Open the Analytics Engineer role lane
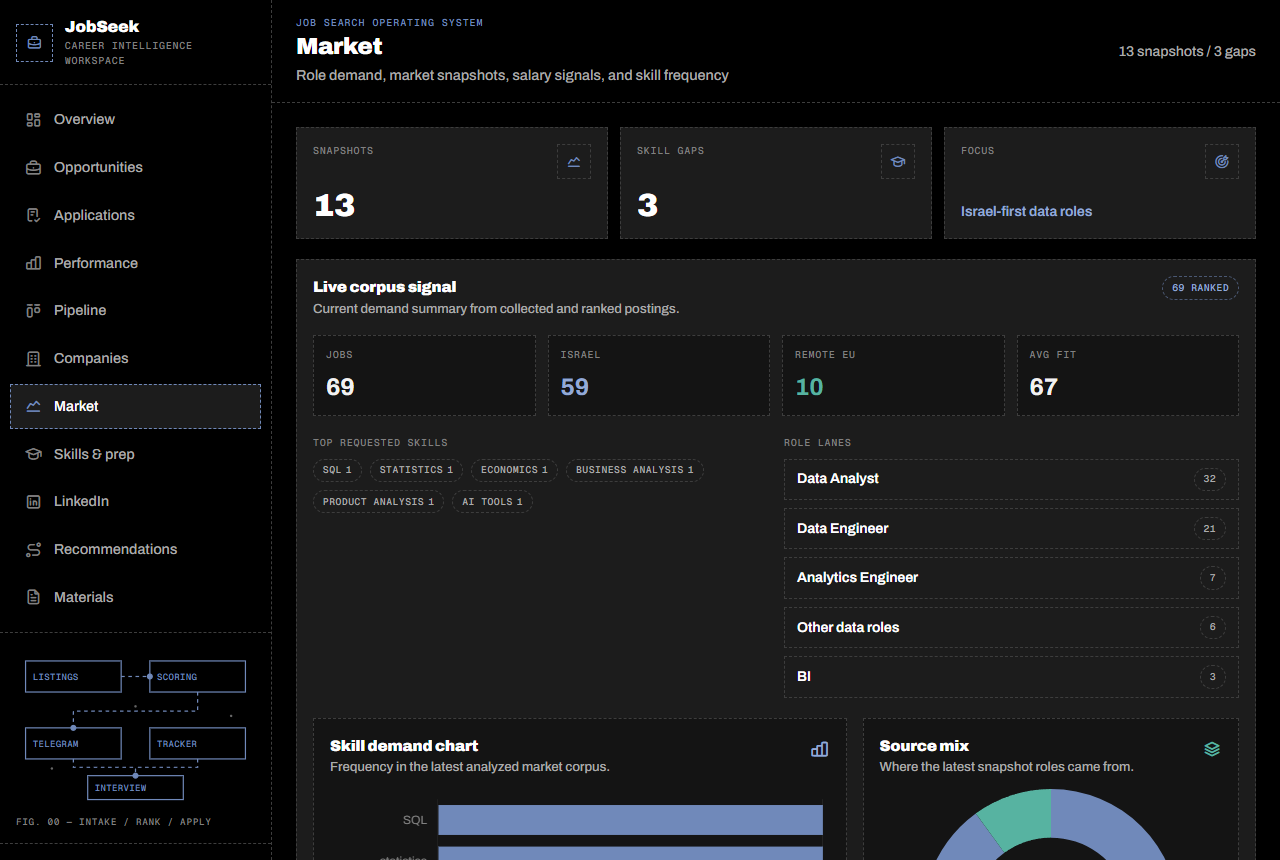The width and height of the screenshot is (1280, 860). 1011,578
